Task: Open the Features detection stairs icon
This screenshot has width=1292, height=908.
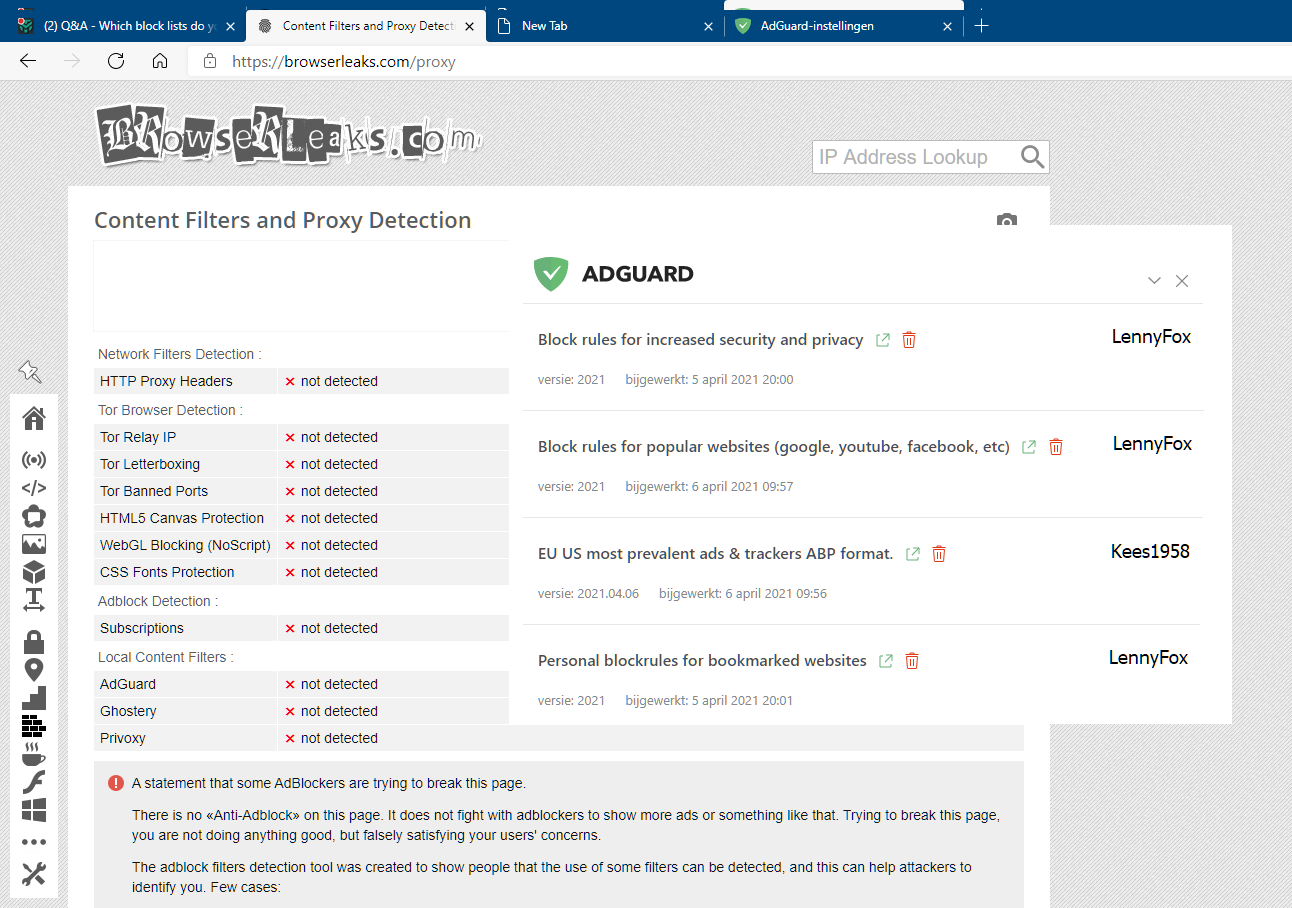Action: coord(34,697)
